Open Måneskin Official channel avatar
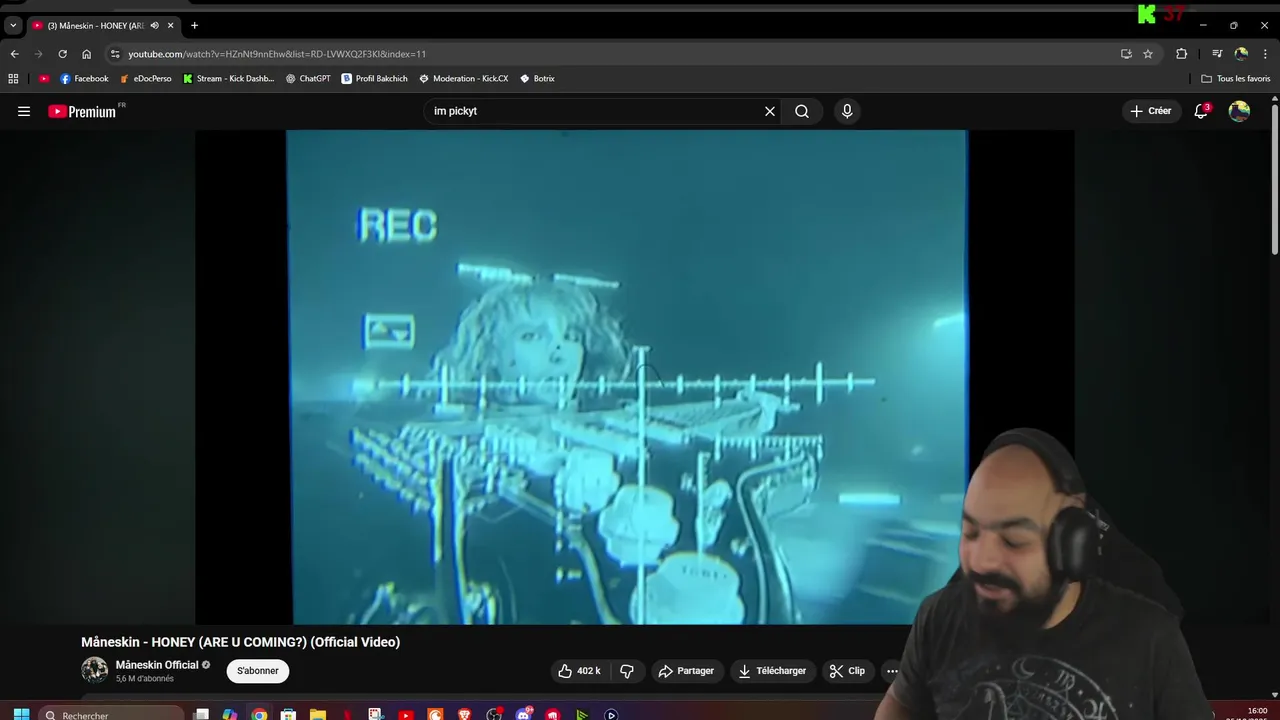This screenshot has height=720, width=1280. point(94,670)
